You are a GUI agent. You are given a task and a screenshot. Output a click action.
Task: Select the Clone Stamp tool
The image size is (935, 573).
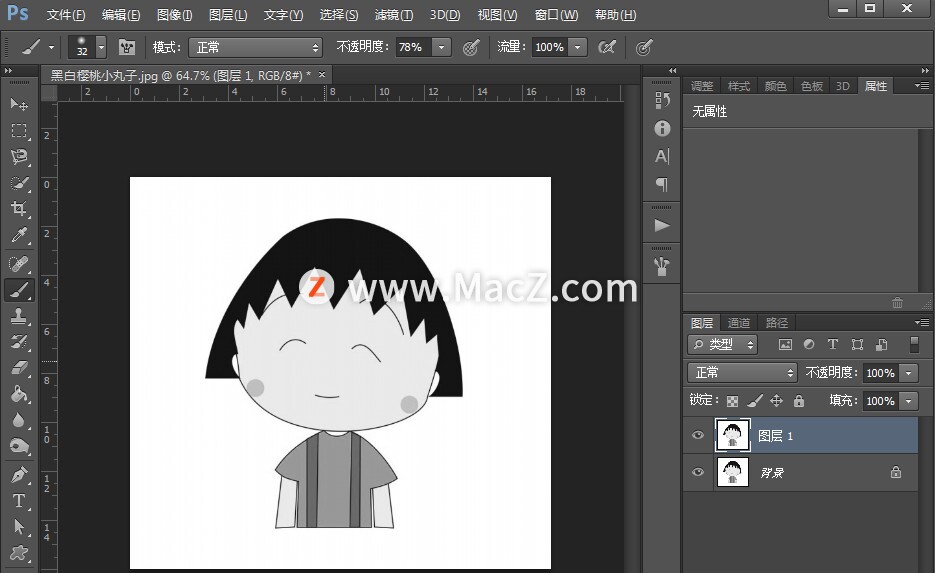click(19, 315)
